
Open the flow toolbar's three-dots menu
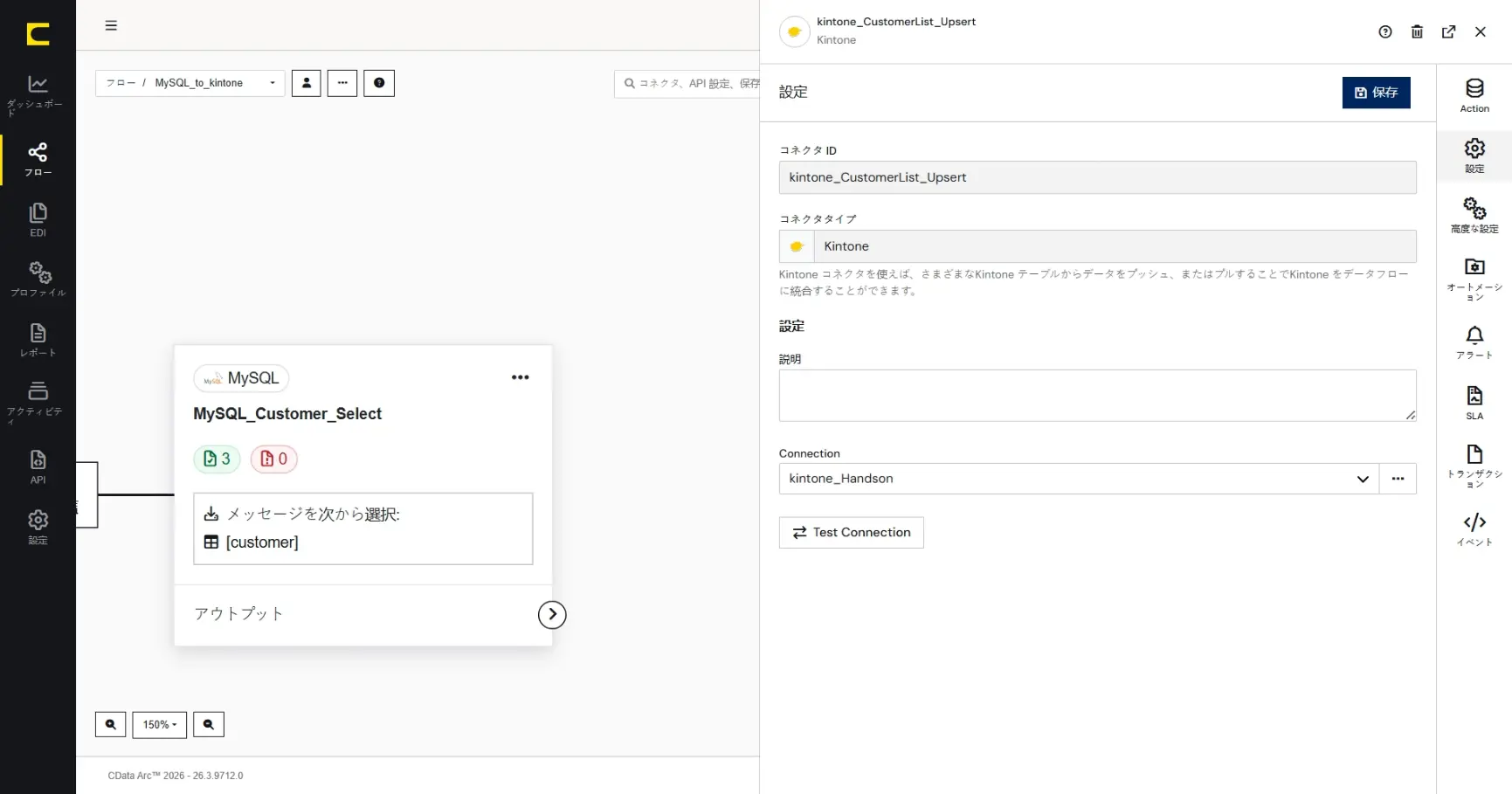pyautogui.click(x=342, y=83)
